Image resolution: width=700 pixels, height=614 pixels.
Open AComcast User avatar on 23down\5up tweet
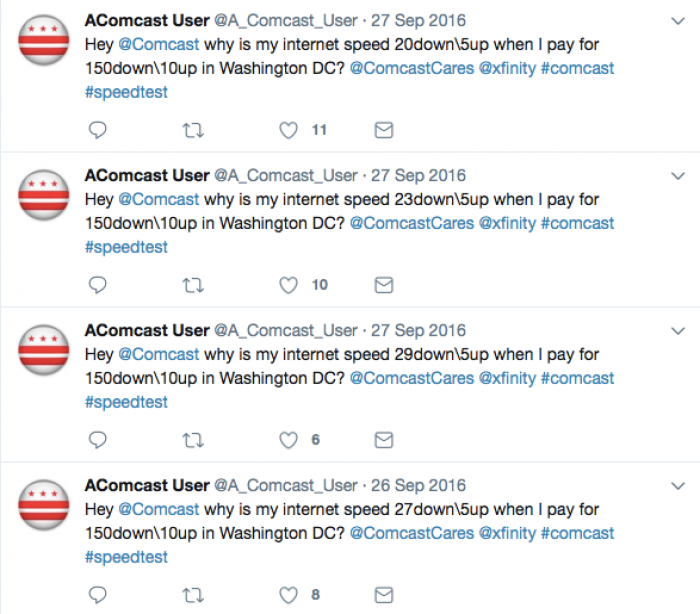point(44,195)
